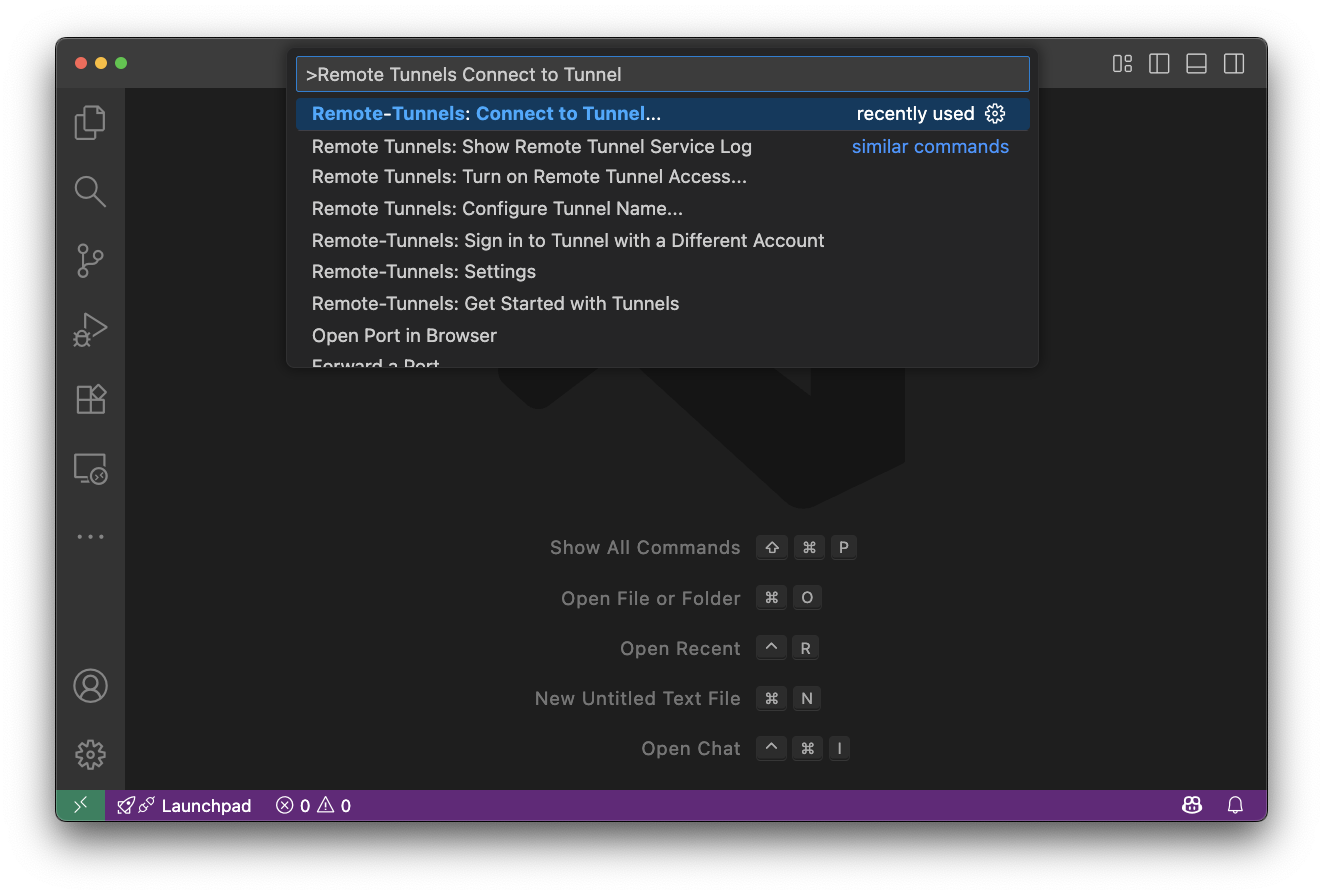Open the Search view
1323x895 pixels.
[x=90, y=191]
